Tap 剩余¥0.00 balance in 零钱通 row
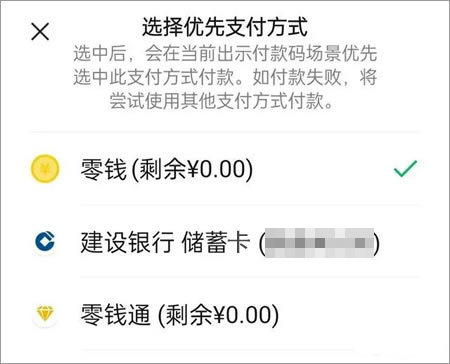The width and height of the screenshot is (450, 364). [219, 315]
